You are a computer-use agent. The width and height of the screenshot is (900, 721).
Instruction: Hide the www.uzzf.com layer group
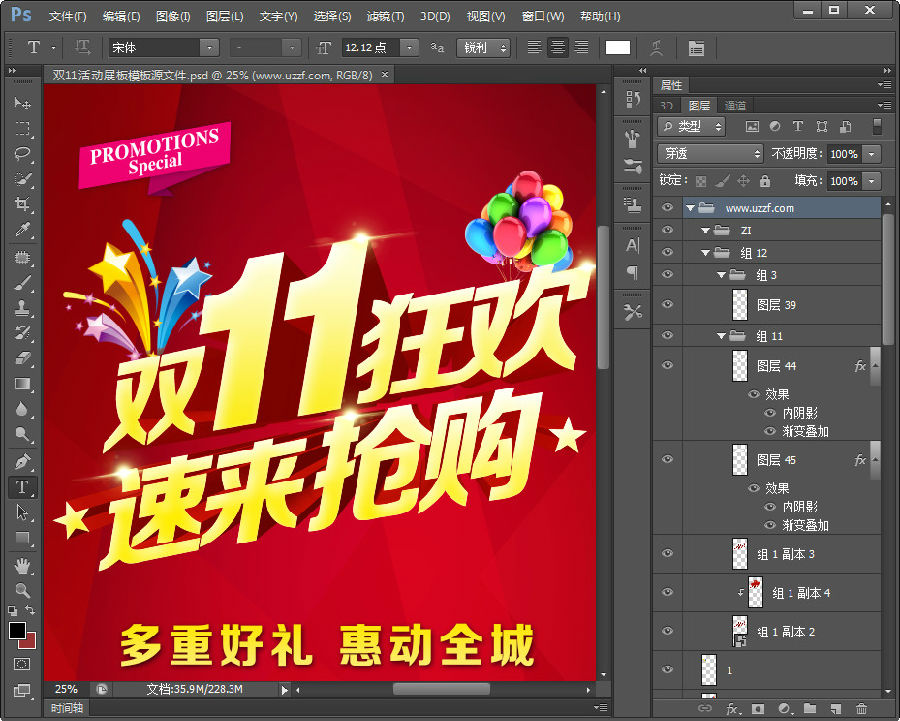point(667,207)
